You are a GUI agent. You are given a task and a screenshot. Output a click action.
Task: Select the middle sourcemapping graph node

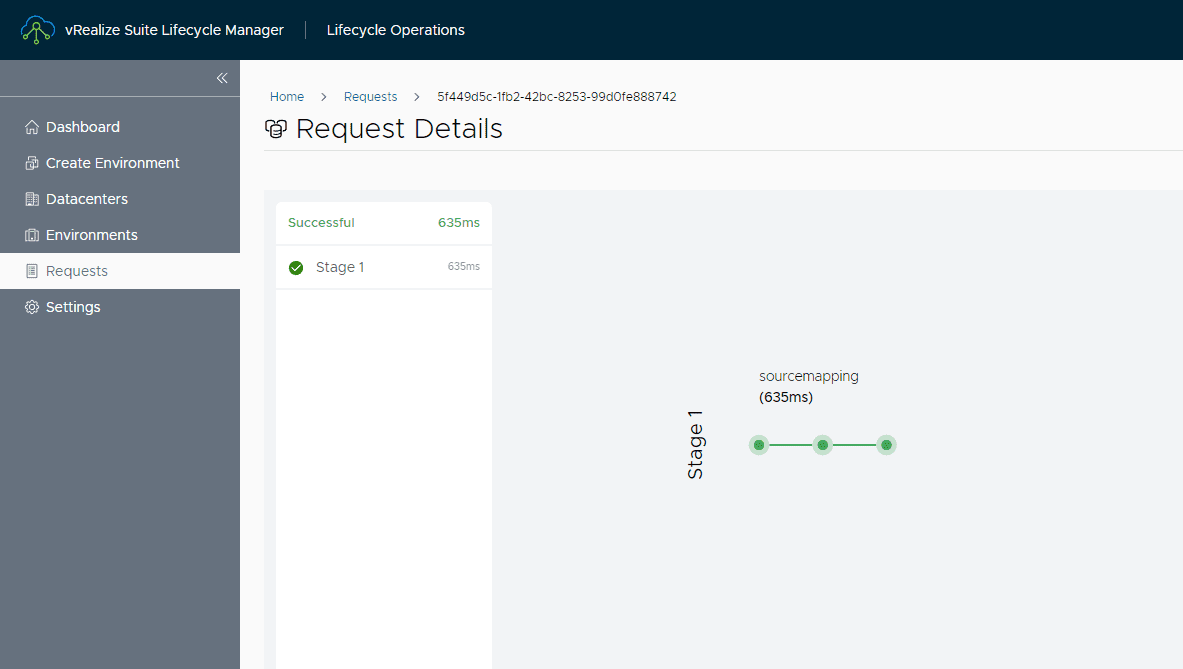[822, 444]
